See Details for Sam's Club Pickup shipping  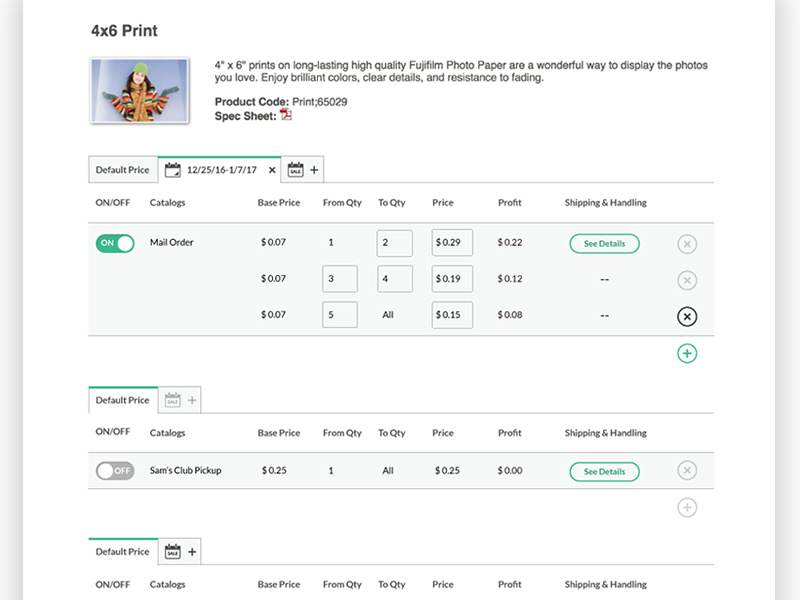click(604, 471)
